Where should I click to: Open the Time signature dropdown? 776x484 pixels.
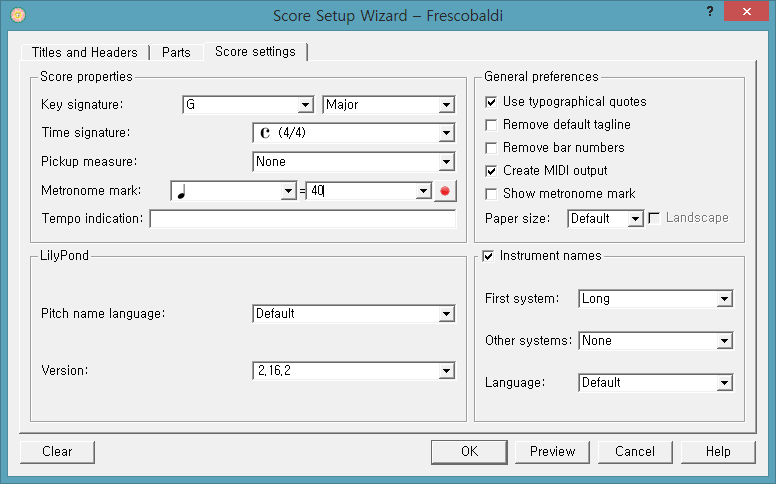click(x=353, y=133)
